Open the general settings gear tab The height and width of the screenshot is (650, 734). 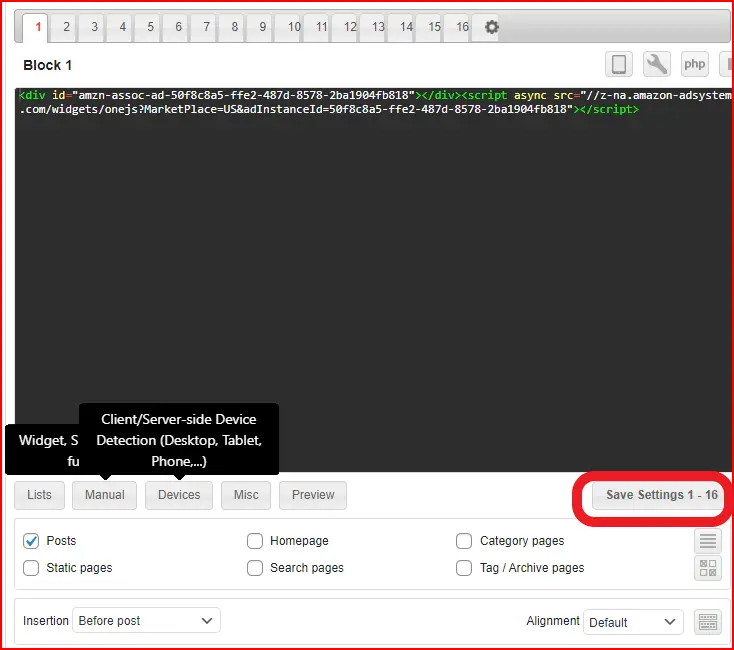coord(491,27)
